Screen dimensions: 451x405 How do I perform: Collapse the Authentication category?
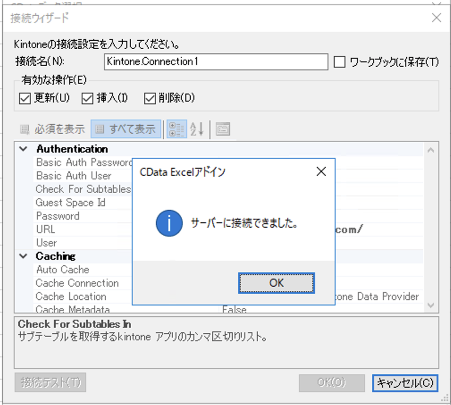(23, 149)
